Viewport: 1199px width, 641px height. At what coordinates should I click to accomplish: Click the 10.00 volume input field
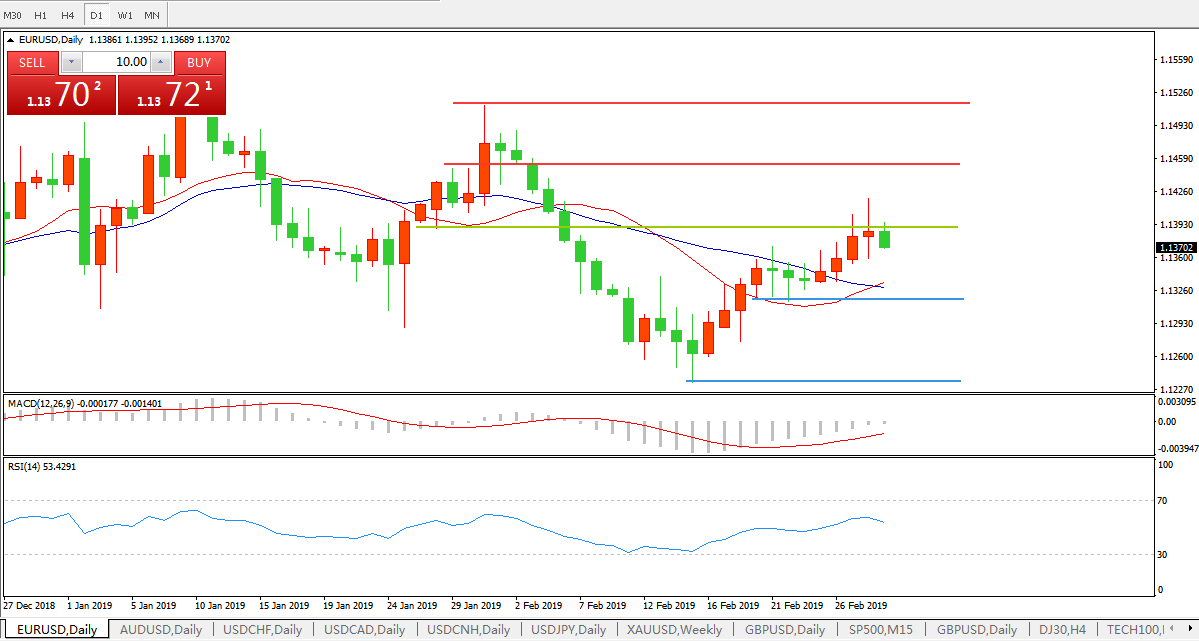[115, 62]
